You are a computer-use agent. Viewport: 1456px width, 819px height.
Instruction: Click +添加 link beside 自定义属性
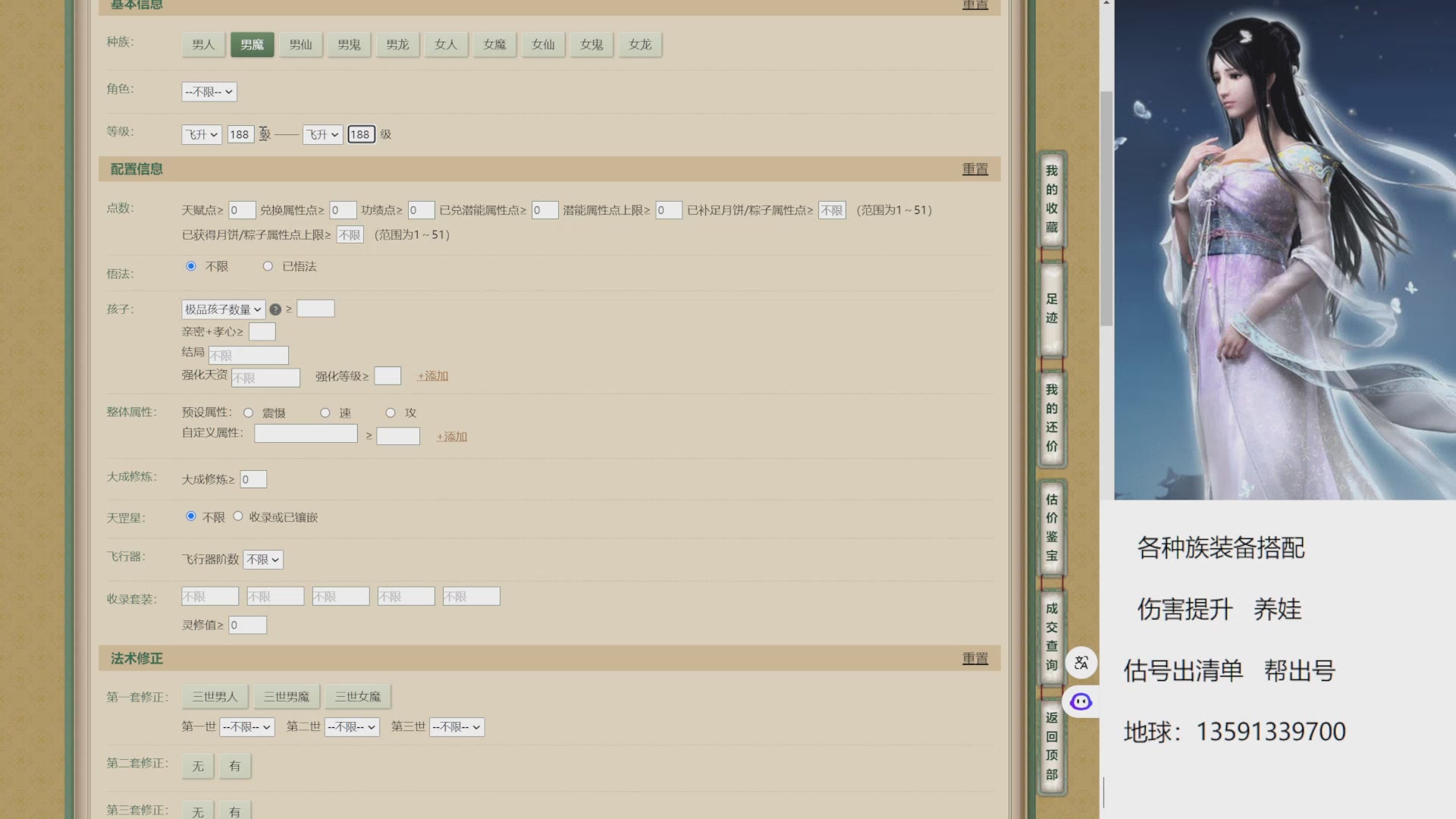pyautogui.click(x=451, y=437)
